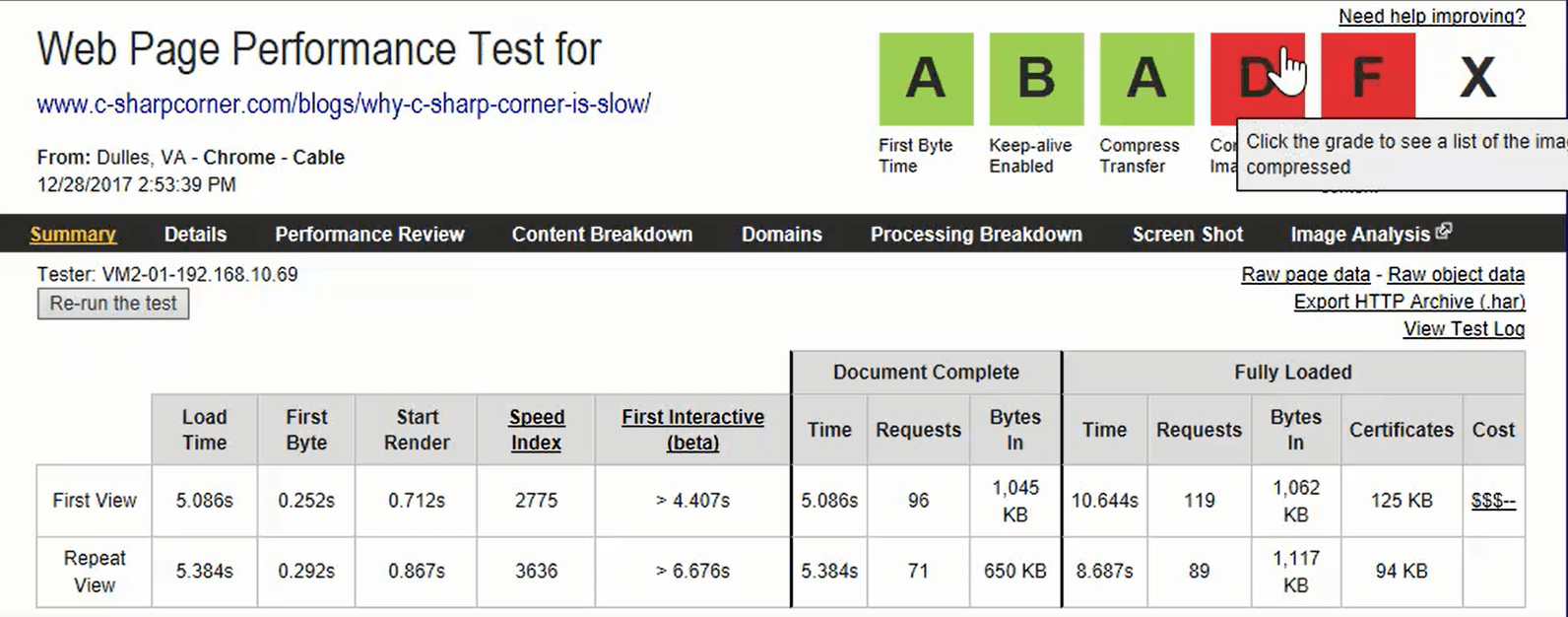
Task: Open the Performance Review tab
Action: pyautogui.click(x=369, y=235)
